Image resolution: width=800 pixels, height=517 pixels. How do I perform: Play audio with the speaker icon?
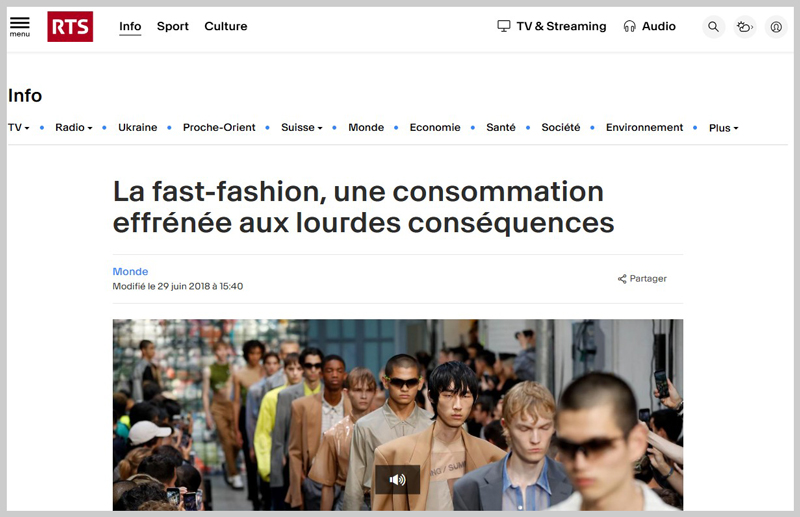tap(397, 479)
